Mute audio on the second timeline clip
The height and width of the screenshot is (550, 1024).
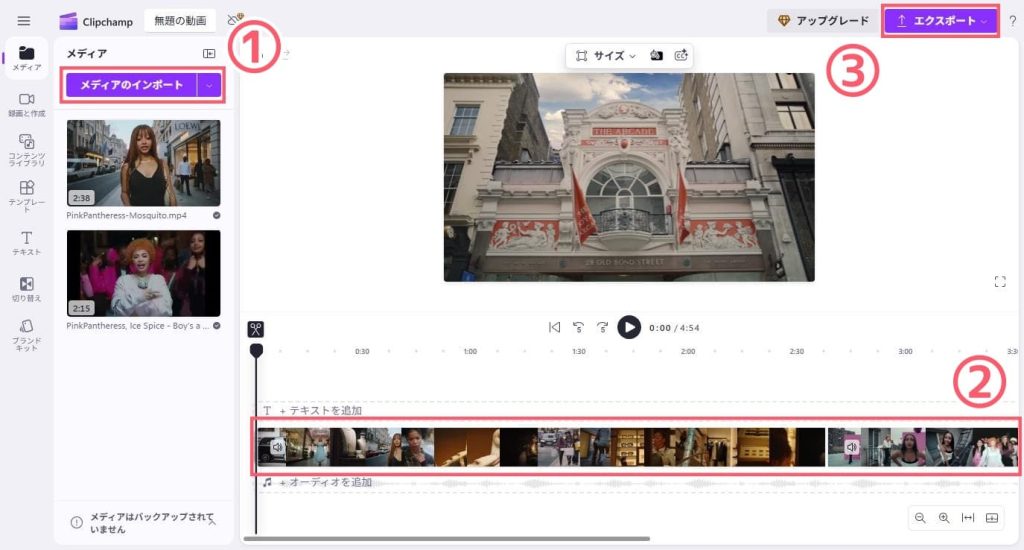click(851, 447)
